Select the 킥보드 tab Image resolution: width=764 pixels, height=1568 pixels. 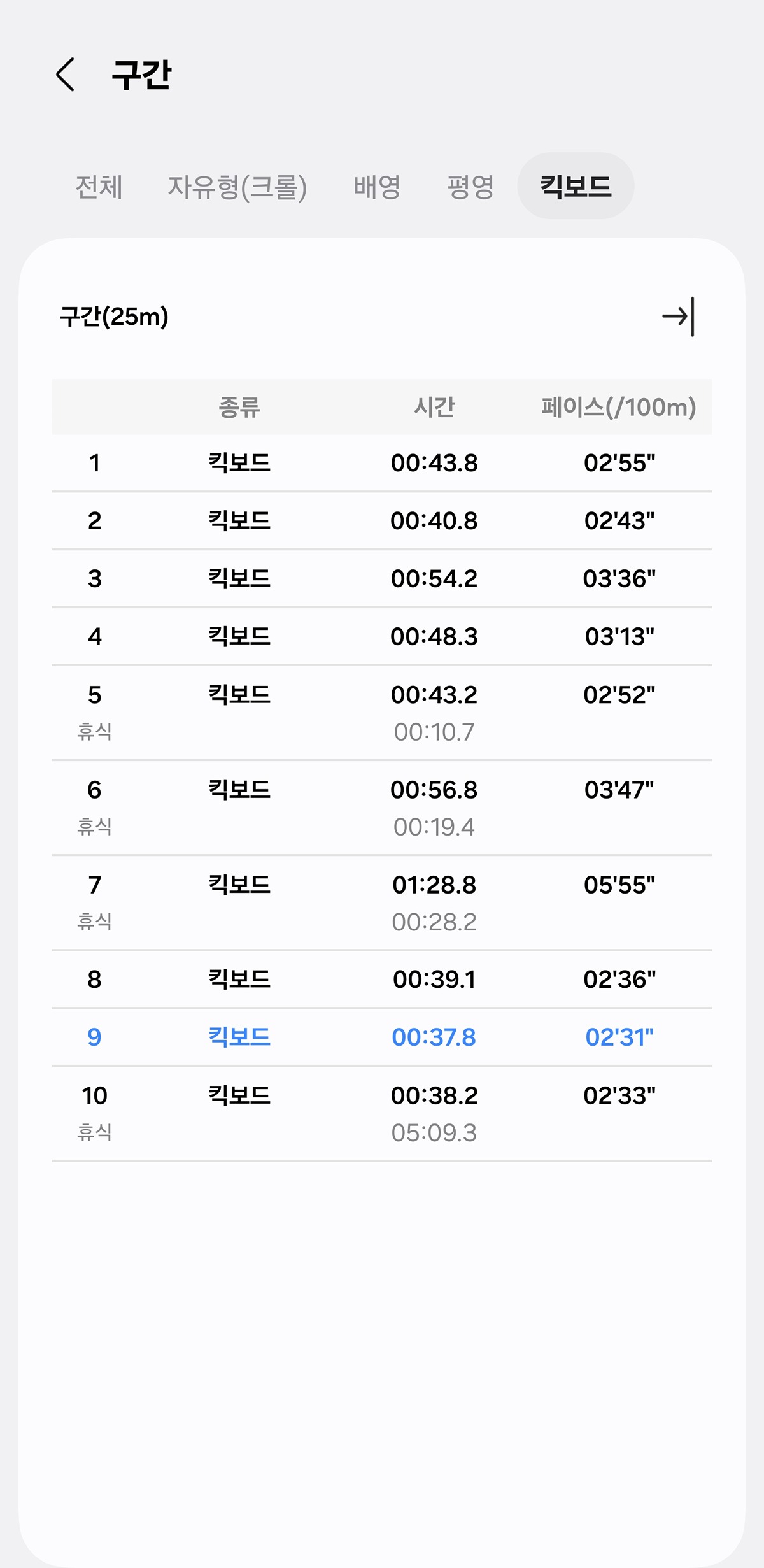click(576, 187)
